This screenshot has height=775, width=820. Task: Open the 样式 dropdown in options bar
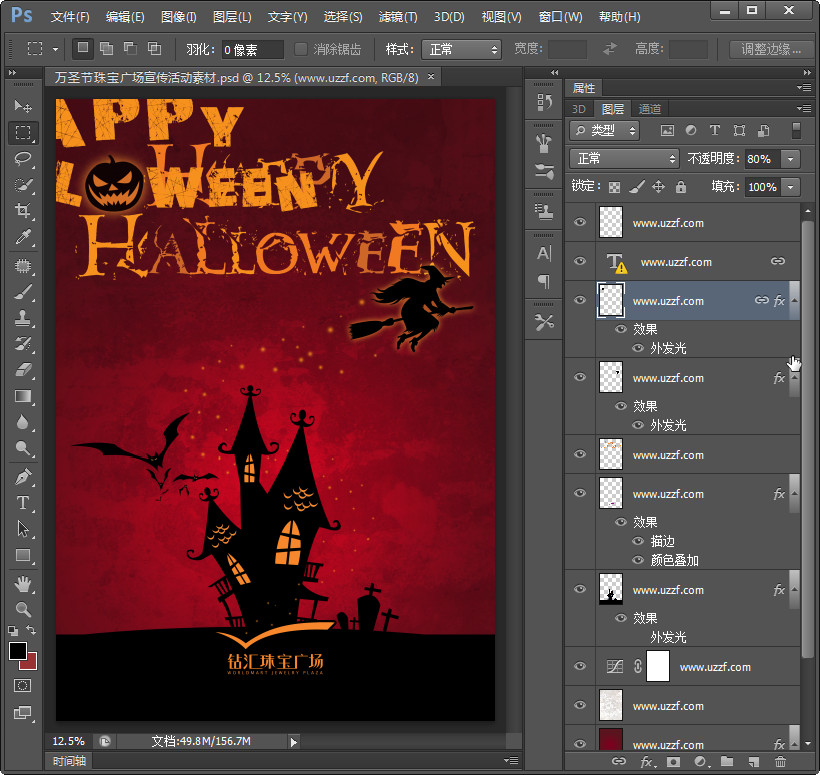[461, 49]
